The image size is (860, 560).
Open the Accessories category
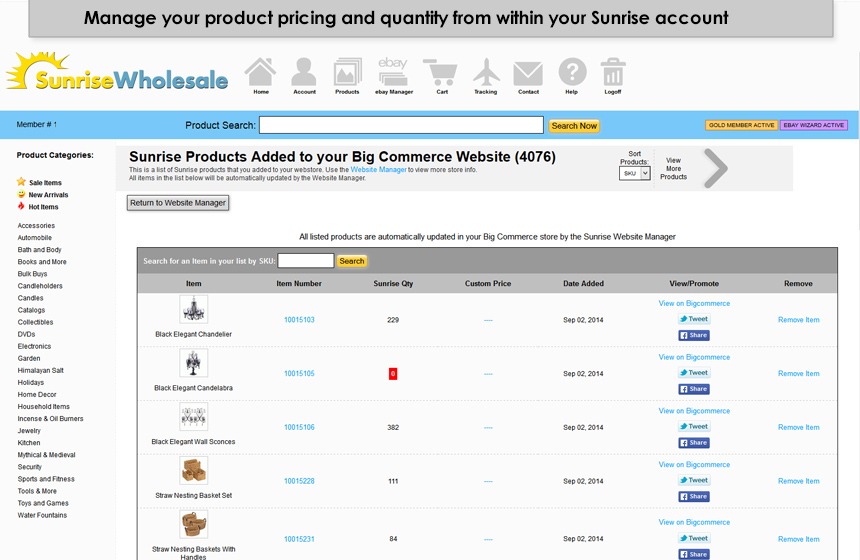[36, 225]
